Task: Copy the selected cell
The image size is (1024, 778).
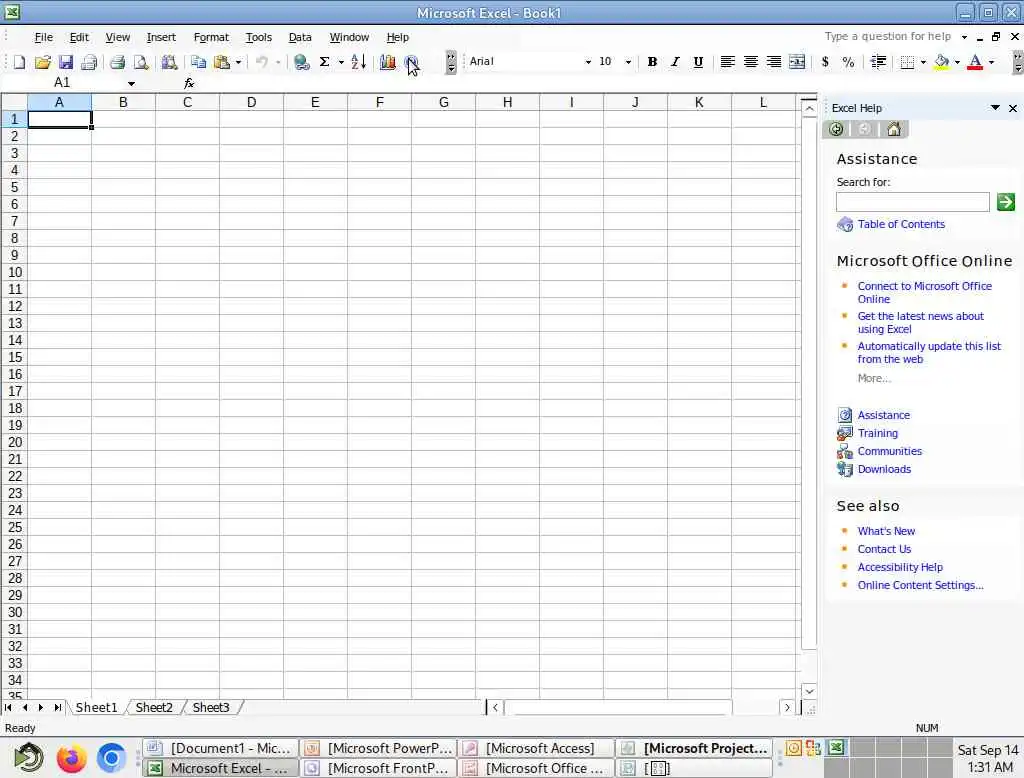Action: [x=199, y=62]
